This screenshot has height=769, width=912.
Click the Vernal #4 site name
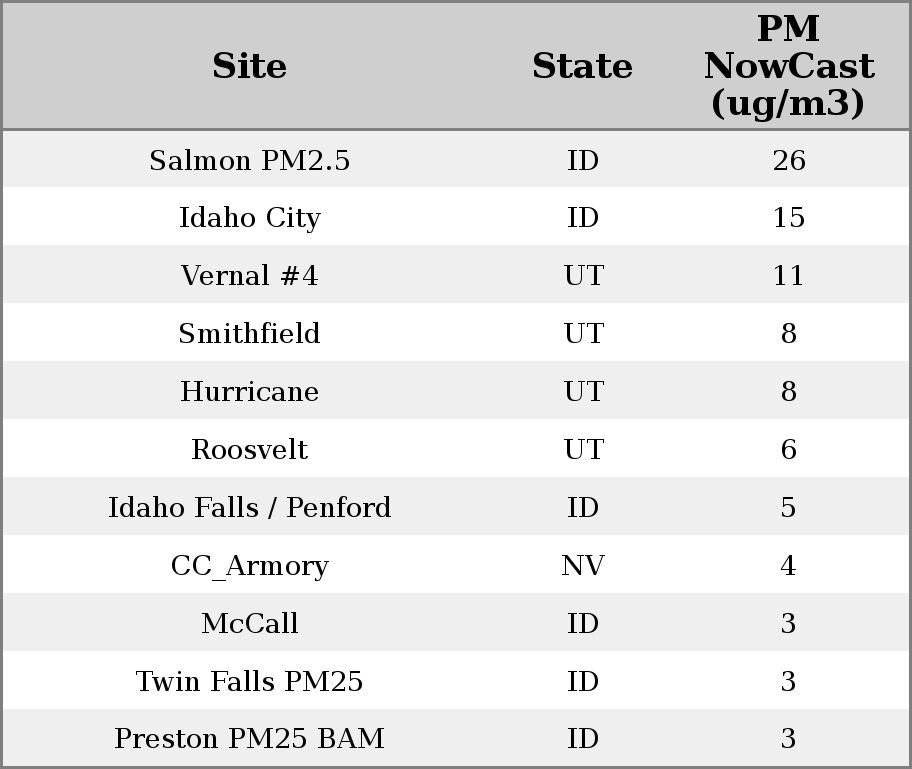click(x=249, y=276)
